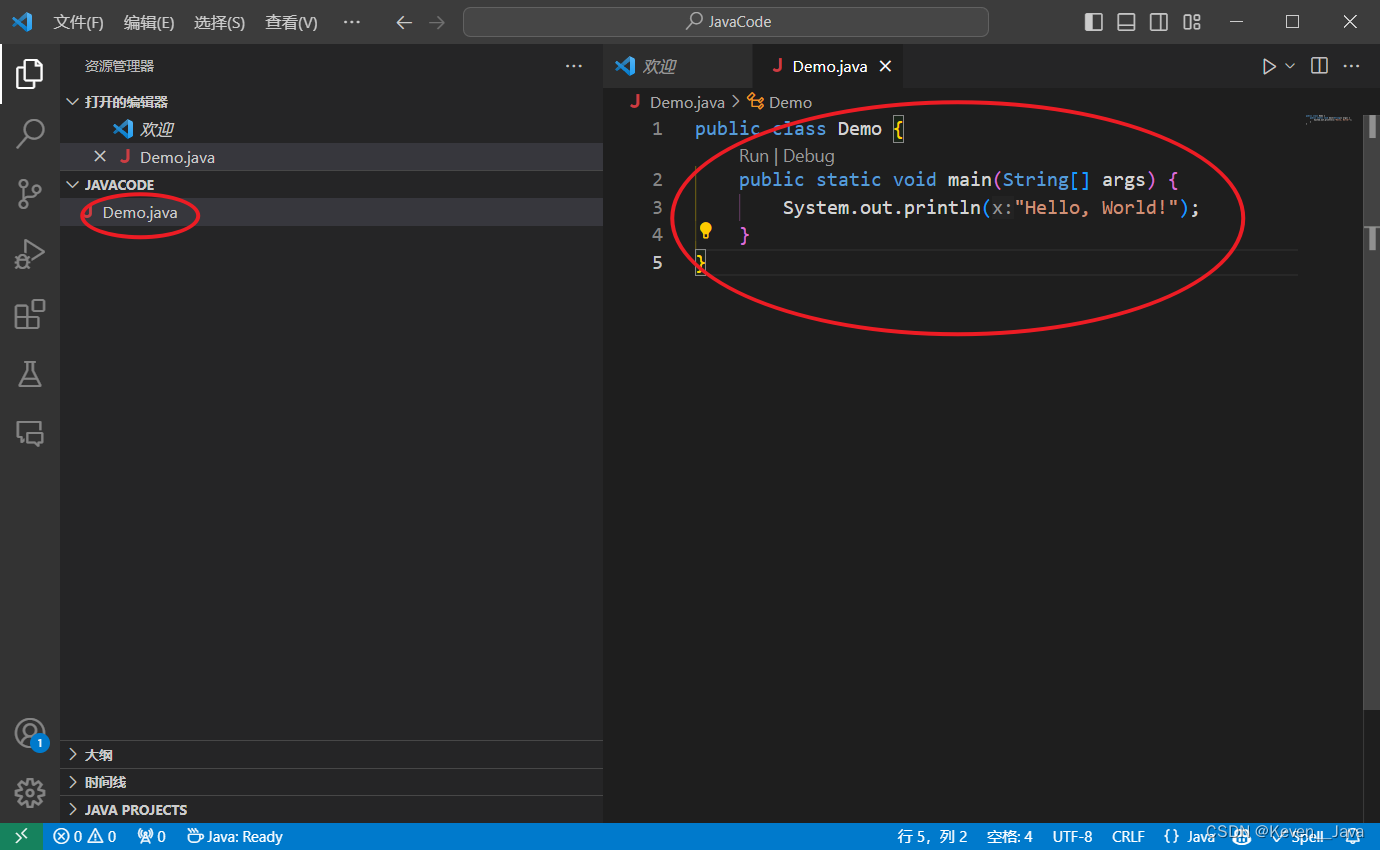The image size is (1380, 850).
Task: Click the Run Java play button
Action: [x=1269, y=66]
